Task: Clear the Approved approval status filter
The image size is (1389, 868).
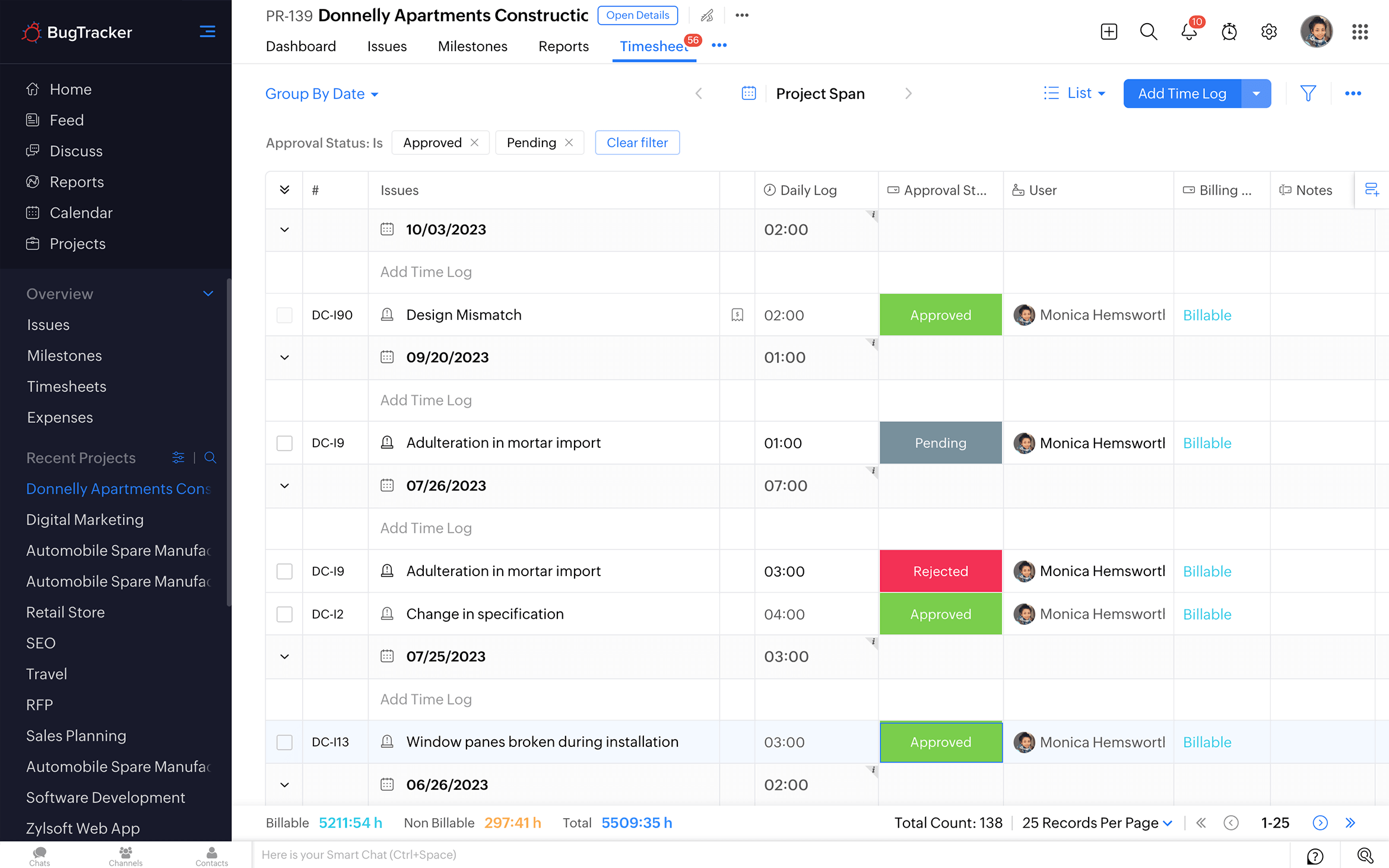Action: [474, 142]
